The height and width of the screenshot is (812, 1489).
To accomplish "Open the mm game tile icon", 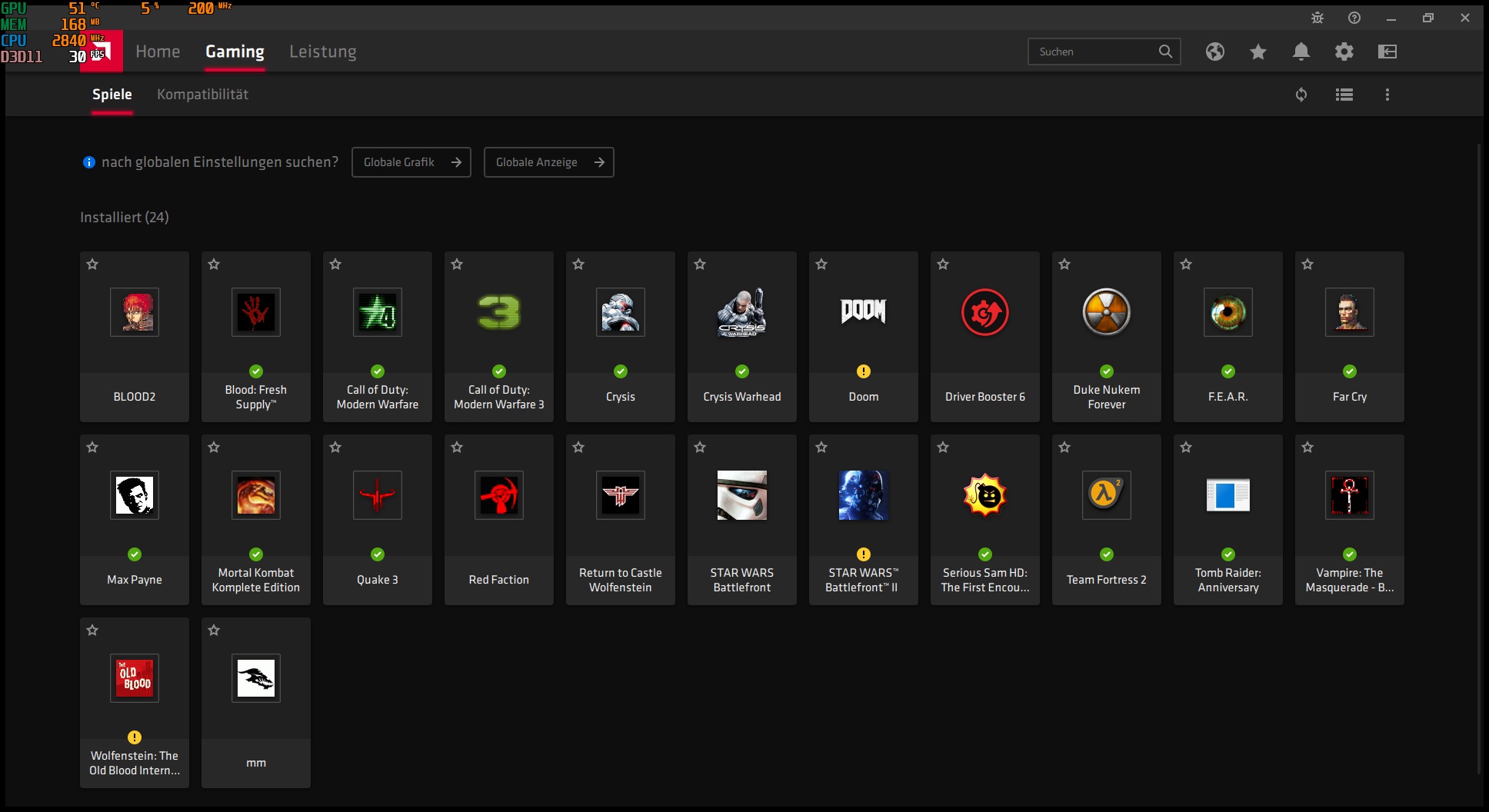I will [256, 678].
